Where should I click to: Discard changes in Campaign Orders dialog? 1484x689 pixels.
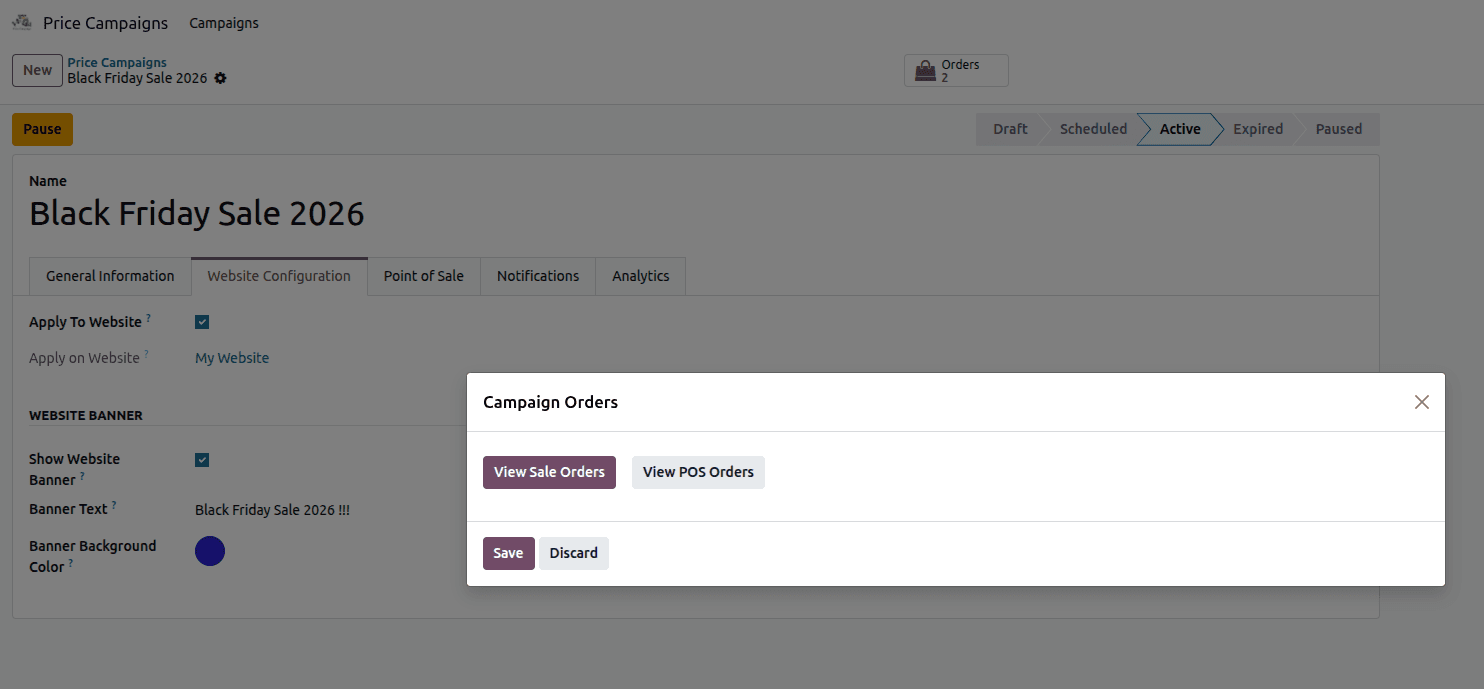(x=573, y=553)
